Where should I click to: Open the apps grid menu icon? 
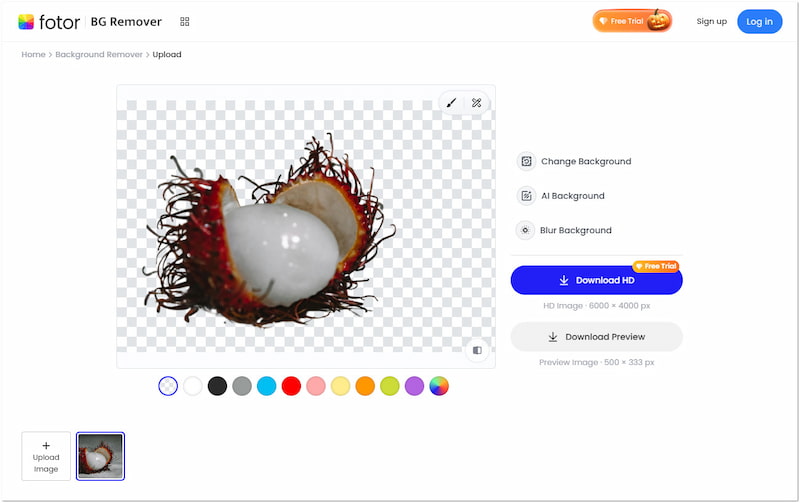point(184,21)
